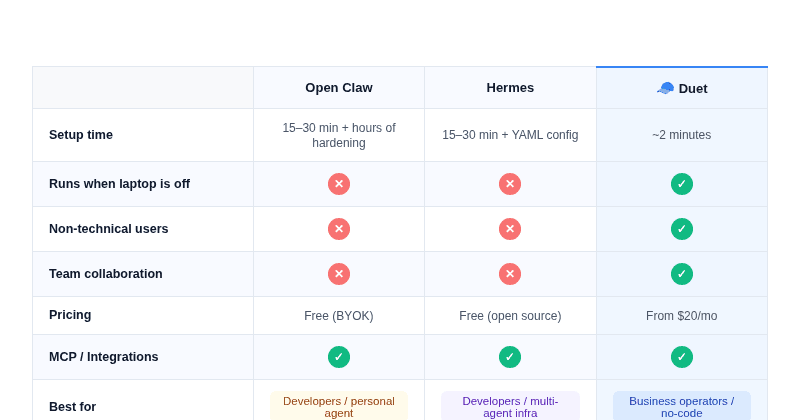Click the Pricing row label
The width and height of the screenshot is (800, 420).
(70, 315)
